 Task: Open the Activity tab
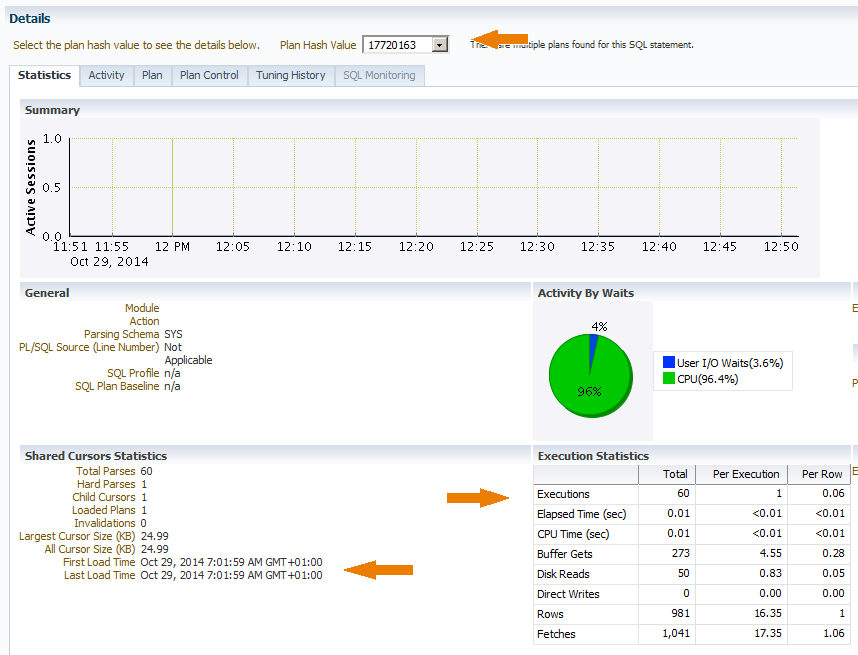(106, 75)
